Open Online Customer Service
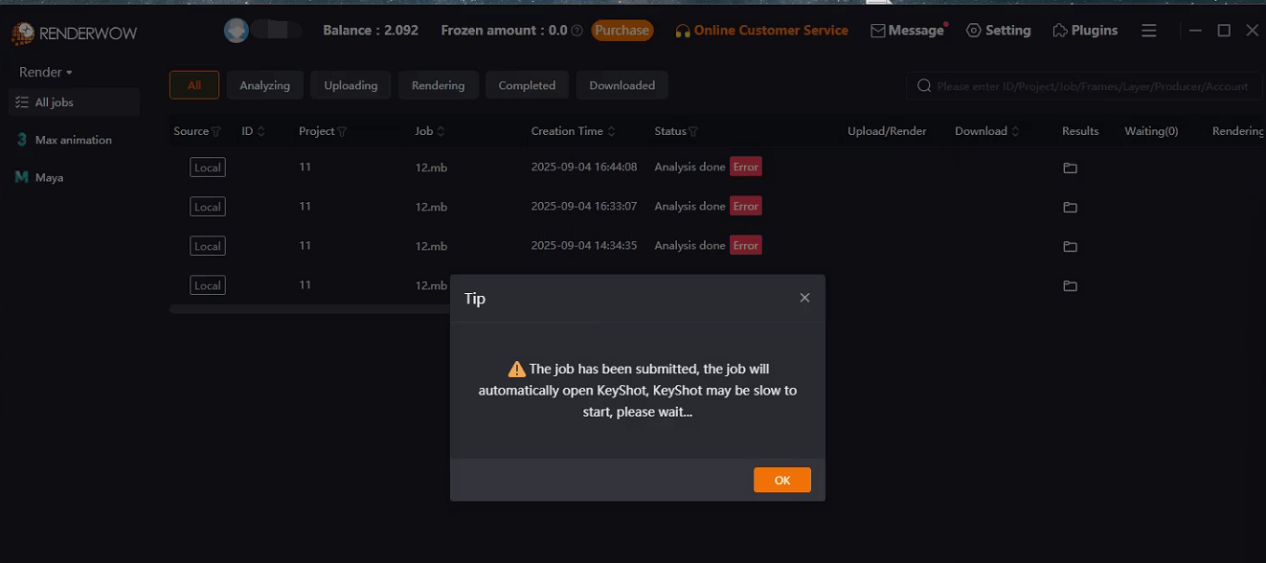Screen dimensions: 1266x563 point(762,31)
